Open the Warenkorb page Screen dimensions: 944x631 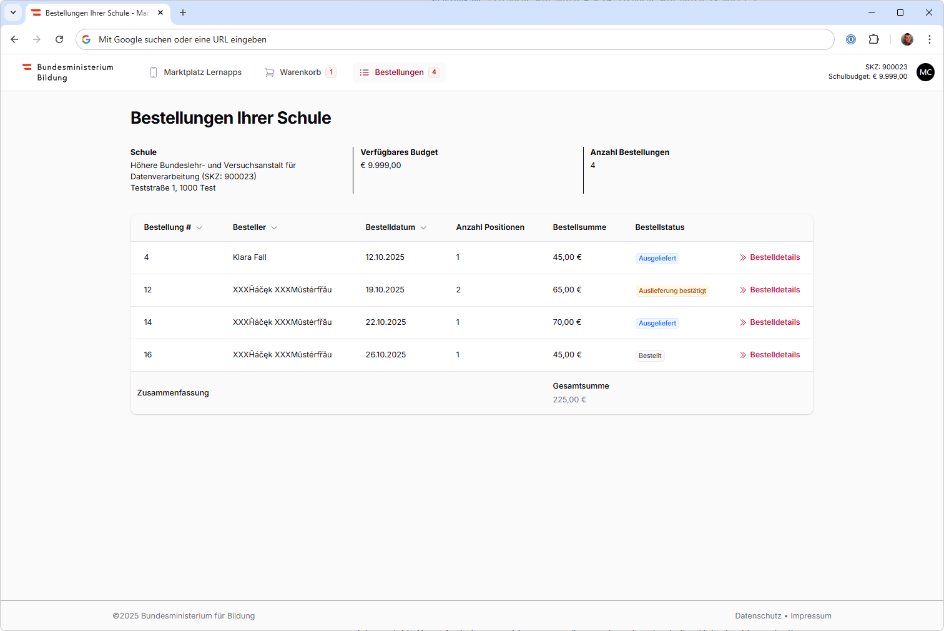300,72
